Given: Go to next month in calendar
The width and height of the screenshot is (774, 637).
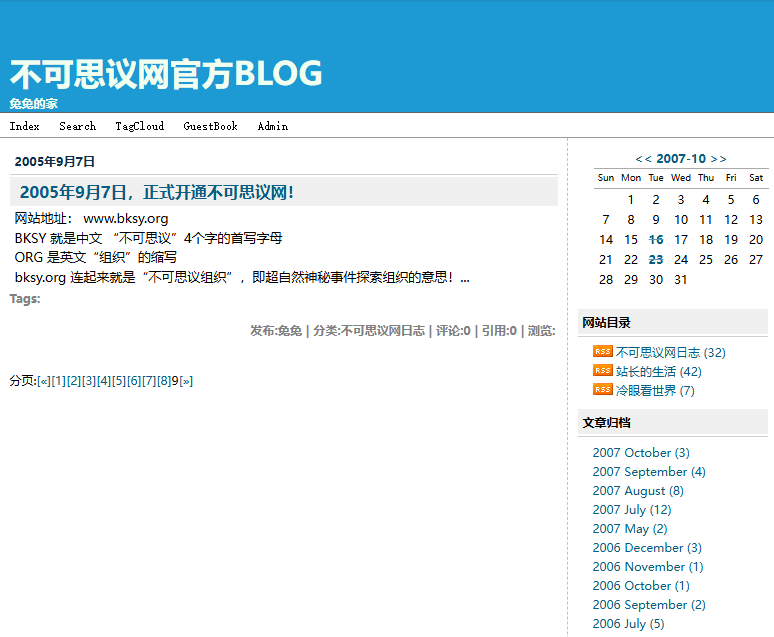Looking at the screenshot, I should tap(718, 159).
